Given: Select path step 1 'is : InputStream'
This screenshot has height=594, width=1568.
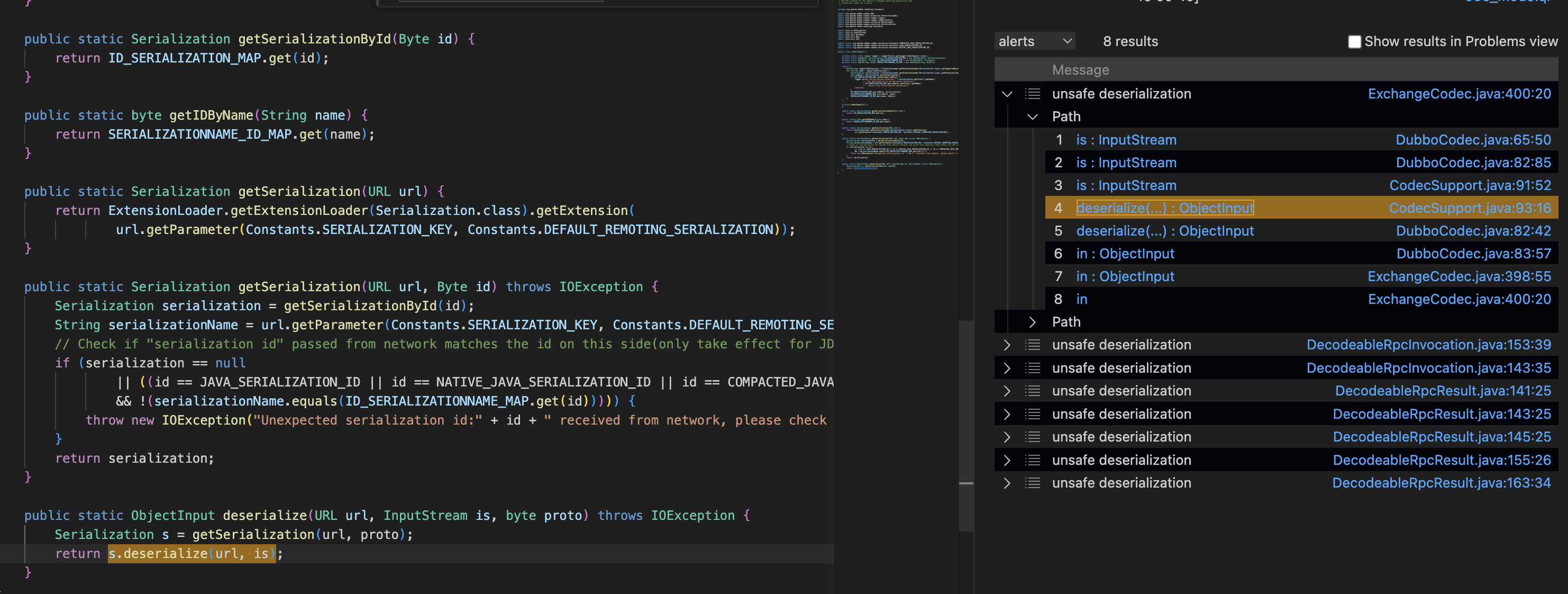Looking at the screenshot, I should [1126, 140].
